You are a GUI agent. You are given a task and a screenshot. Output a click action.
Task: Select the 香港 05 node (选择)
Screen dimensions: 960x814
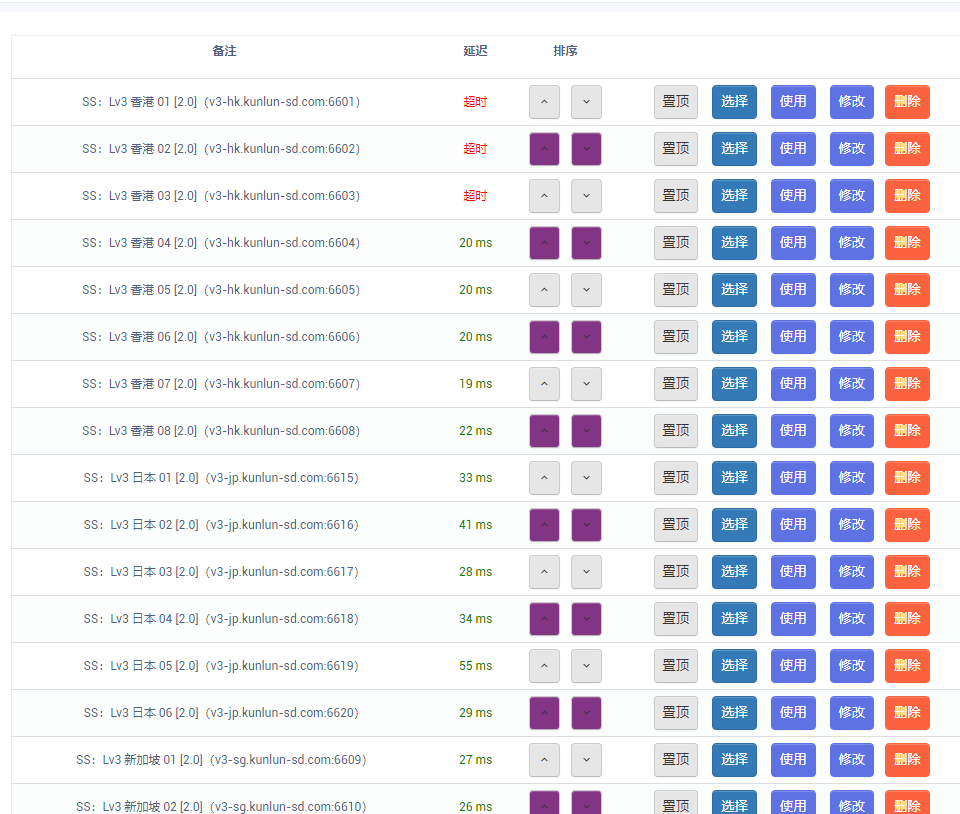[x=734, y=290]
